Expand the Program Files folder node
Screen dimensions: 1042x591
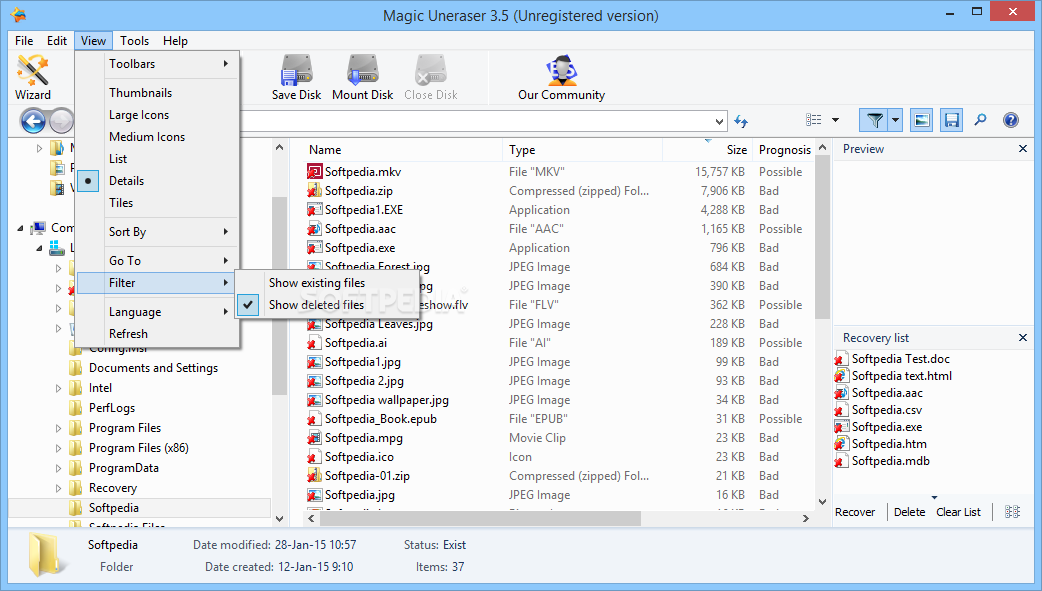(x=58, y=428)
